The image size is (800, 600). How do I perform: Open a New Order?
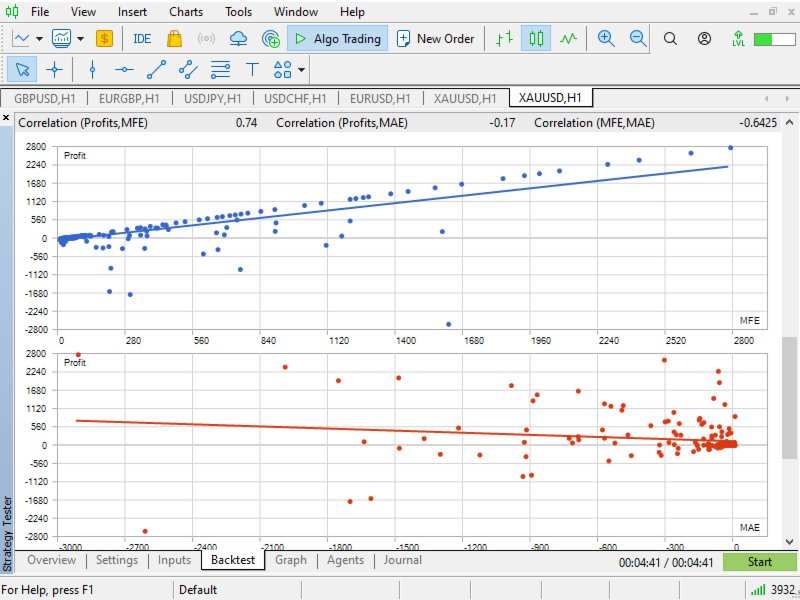[435, 39]
